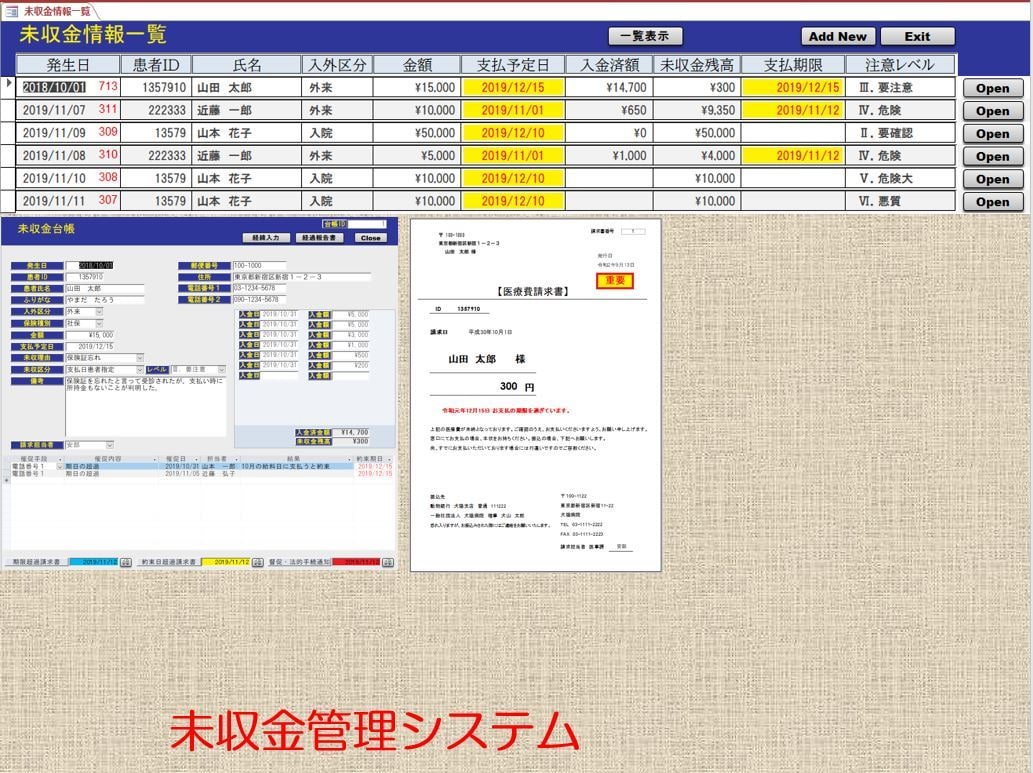Viewport: 1033px width, 773px height.
Task: Click the 未収金残高 column header
Action: point(697,65)
